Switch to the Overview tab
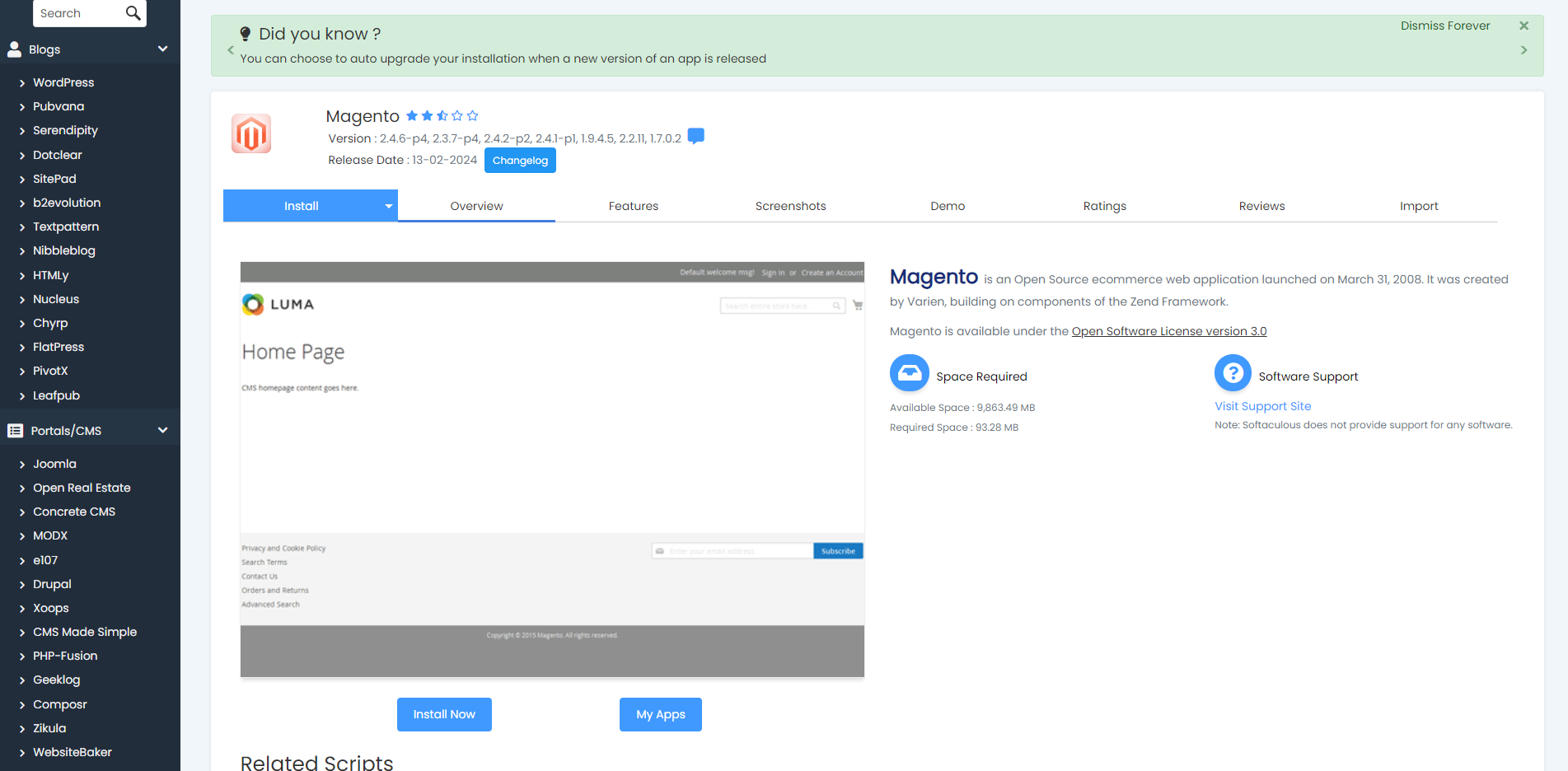1568x771 pixels. point(476,206)
